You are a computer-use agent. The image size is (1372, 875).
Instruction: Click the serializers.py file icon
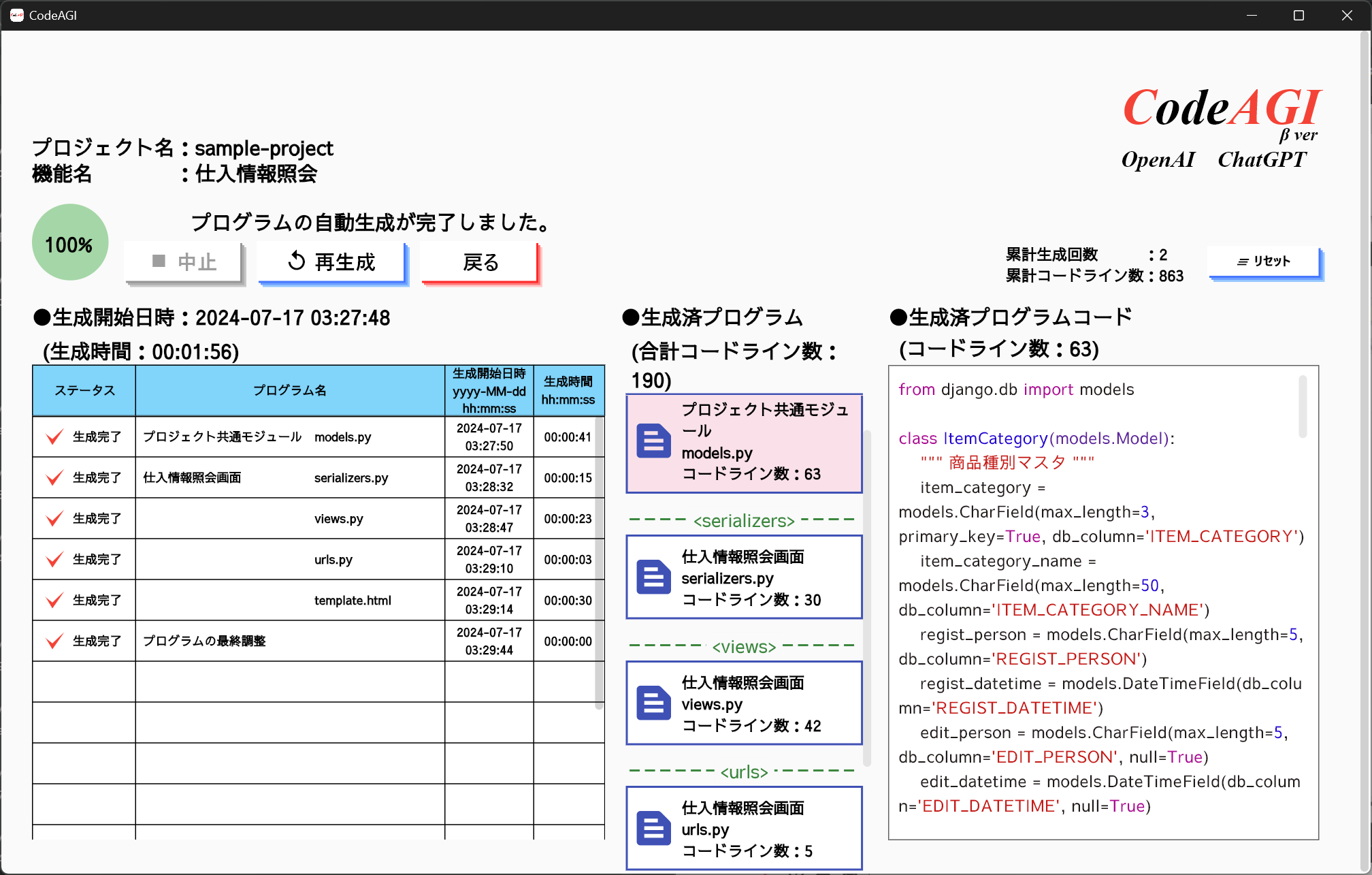pos(653,577)
